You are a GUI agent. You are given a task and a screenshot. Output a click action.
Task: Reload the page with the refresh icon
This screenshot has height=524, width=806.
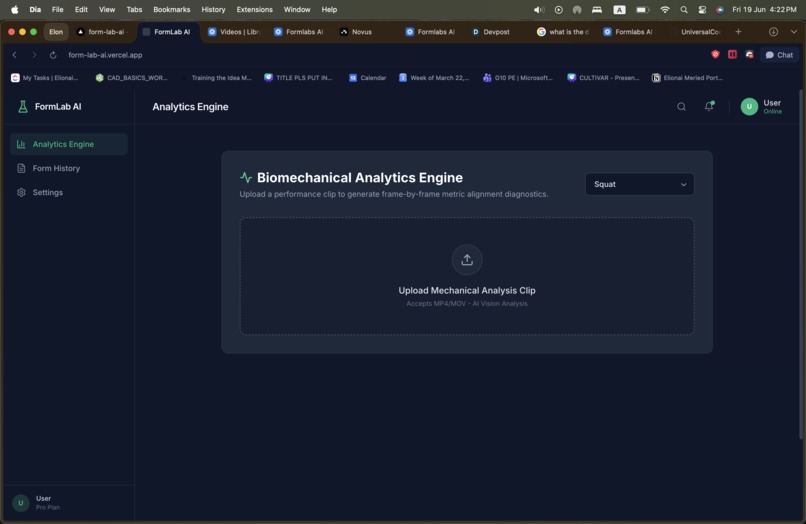tap(53, 55)
